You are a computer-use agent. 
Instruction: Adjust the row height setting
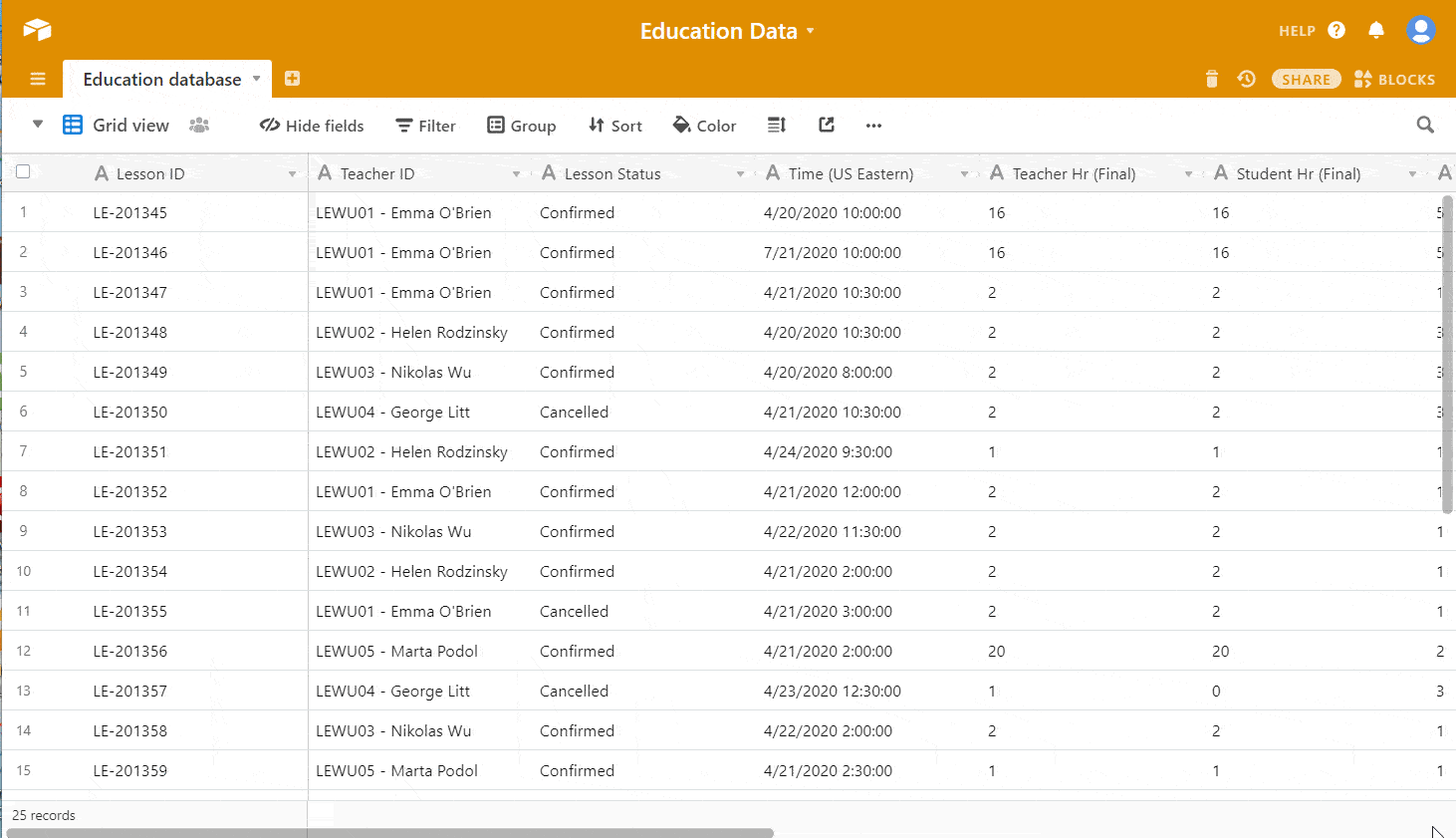coord(776,125)
